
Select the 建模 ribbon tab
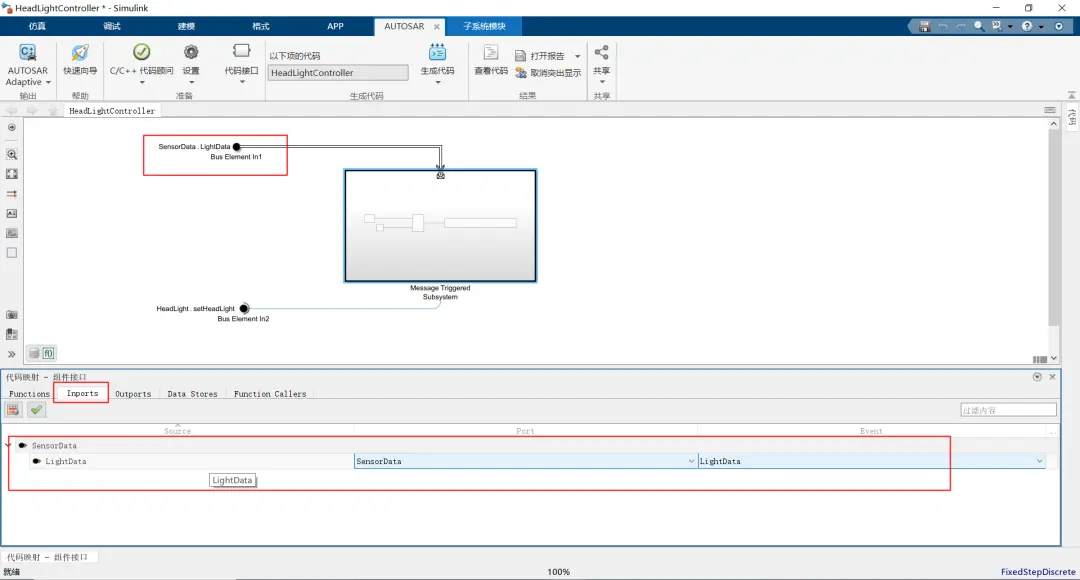(x=186, y=26)
